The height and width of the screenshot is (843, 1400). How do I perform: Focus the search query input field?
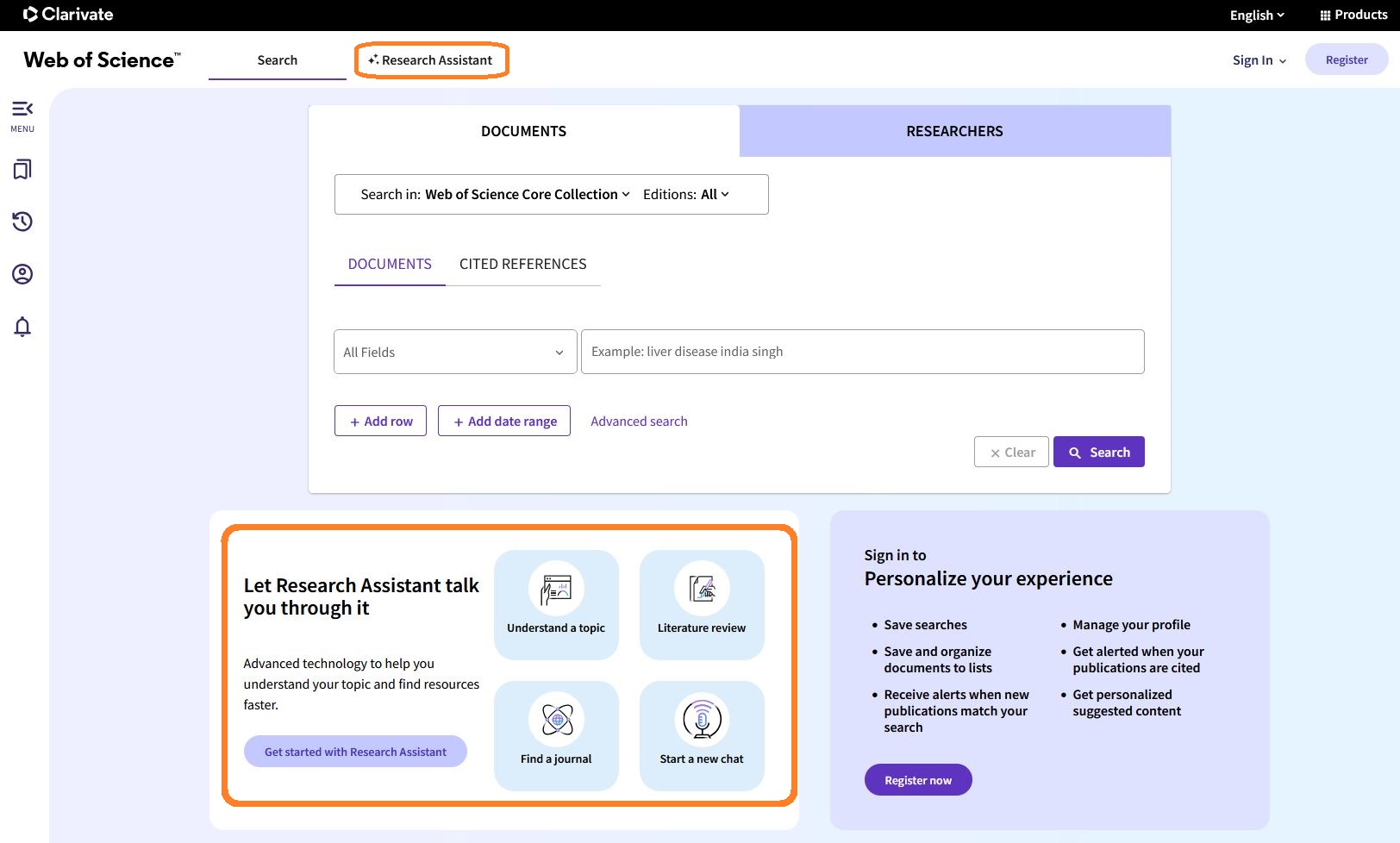tap(862, 352)
